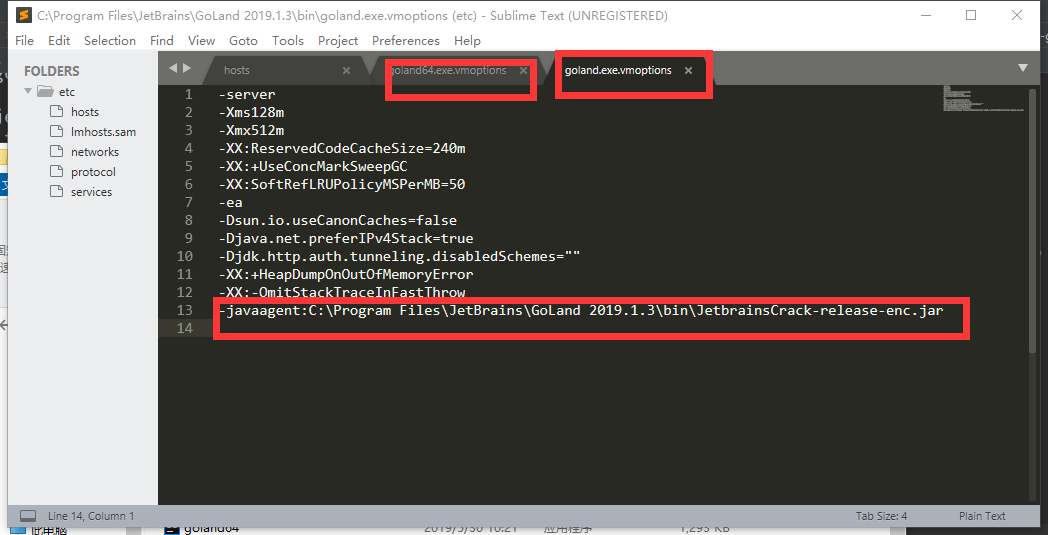Open the Find menu

(162, 41)
